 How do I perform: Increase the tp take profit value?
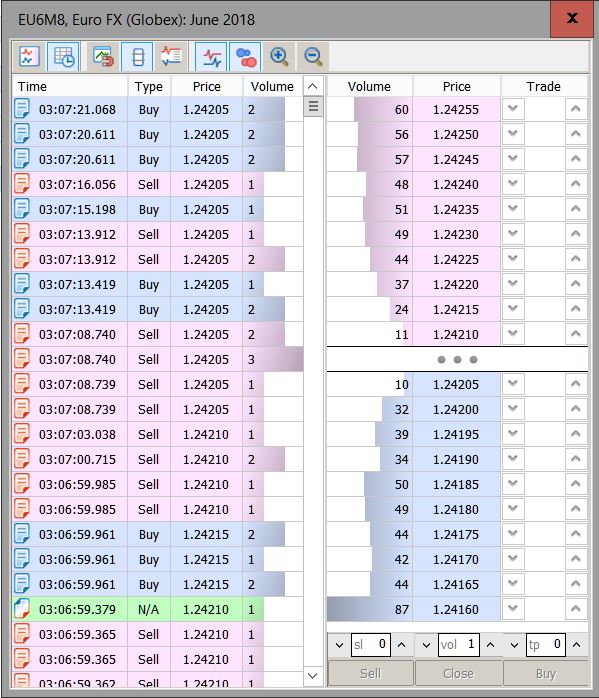(x=576, y=645)
